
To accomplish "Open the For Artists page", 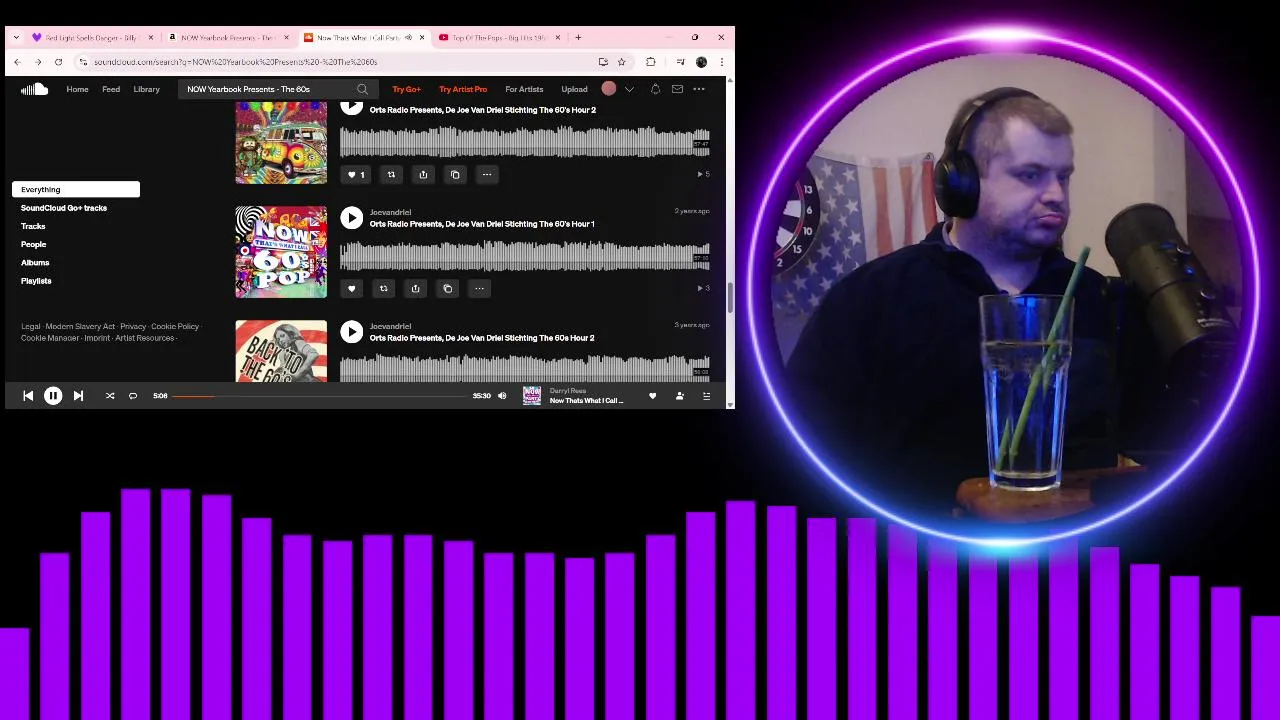I will [x=524, y=89].
